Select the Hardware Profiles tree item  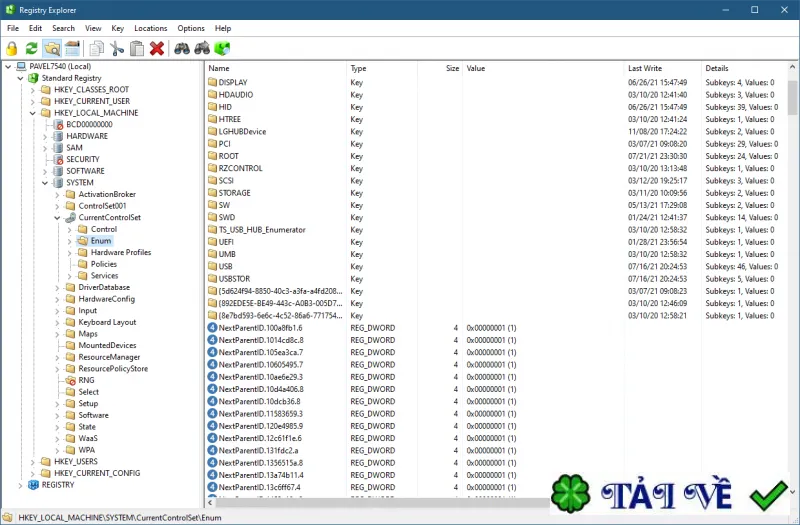tap(121, 253)
